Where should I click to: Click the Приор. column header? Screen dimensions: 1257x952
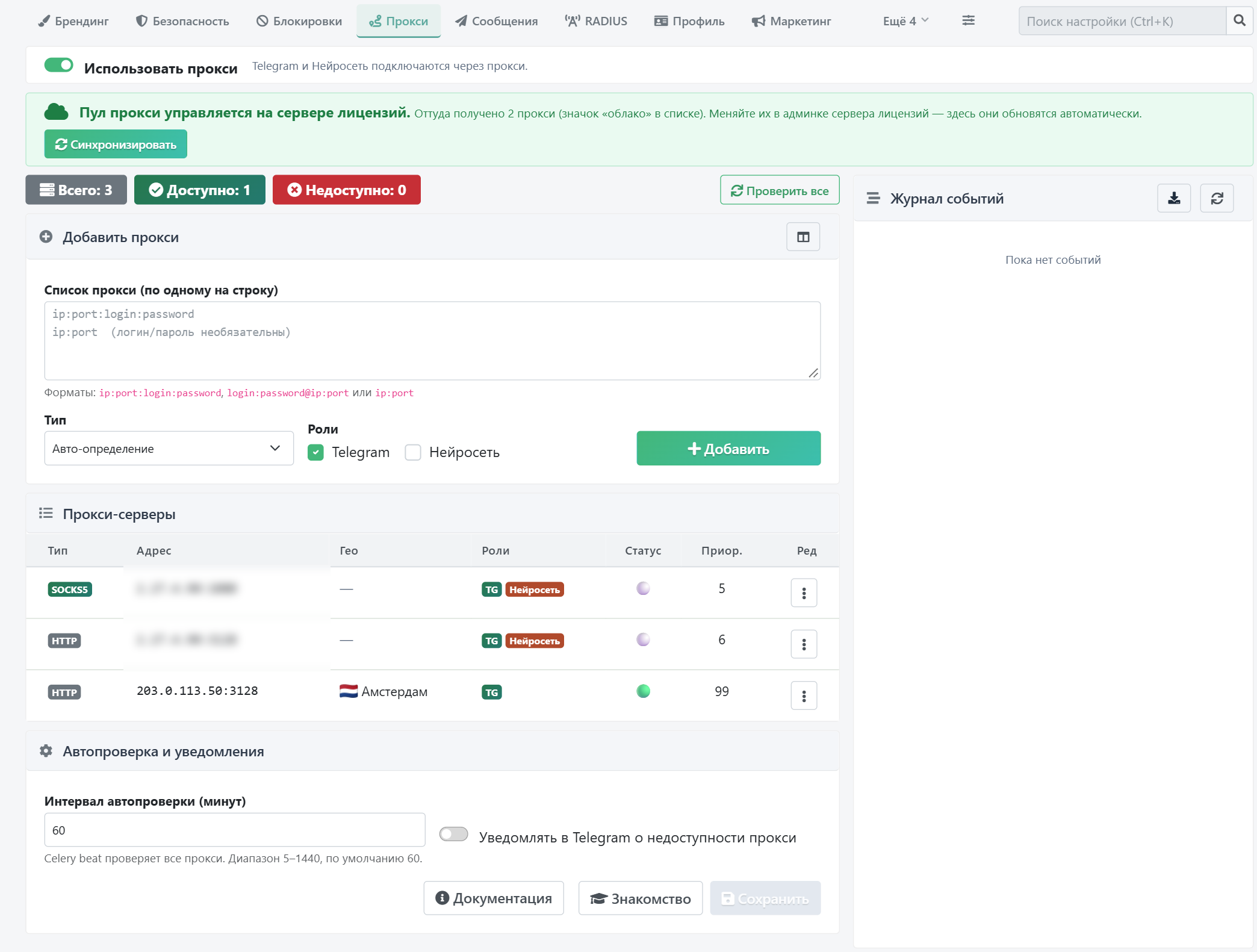tap(721, 550)
